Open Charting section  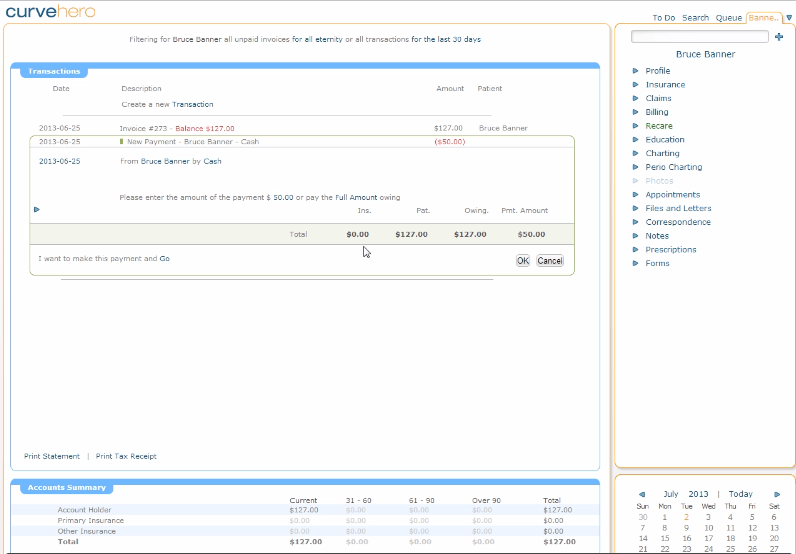pos(662,153)
